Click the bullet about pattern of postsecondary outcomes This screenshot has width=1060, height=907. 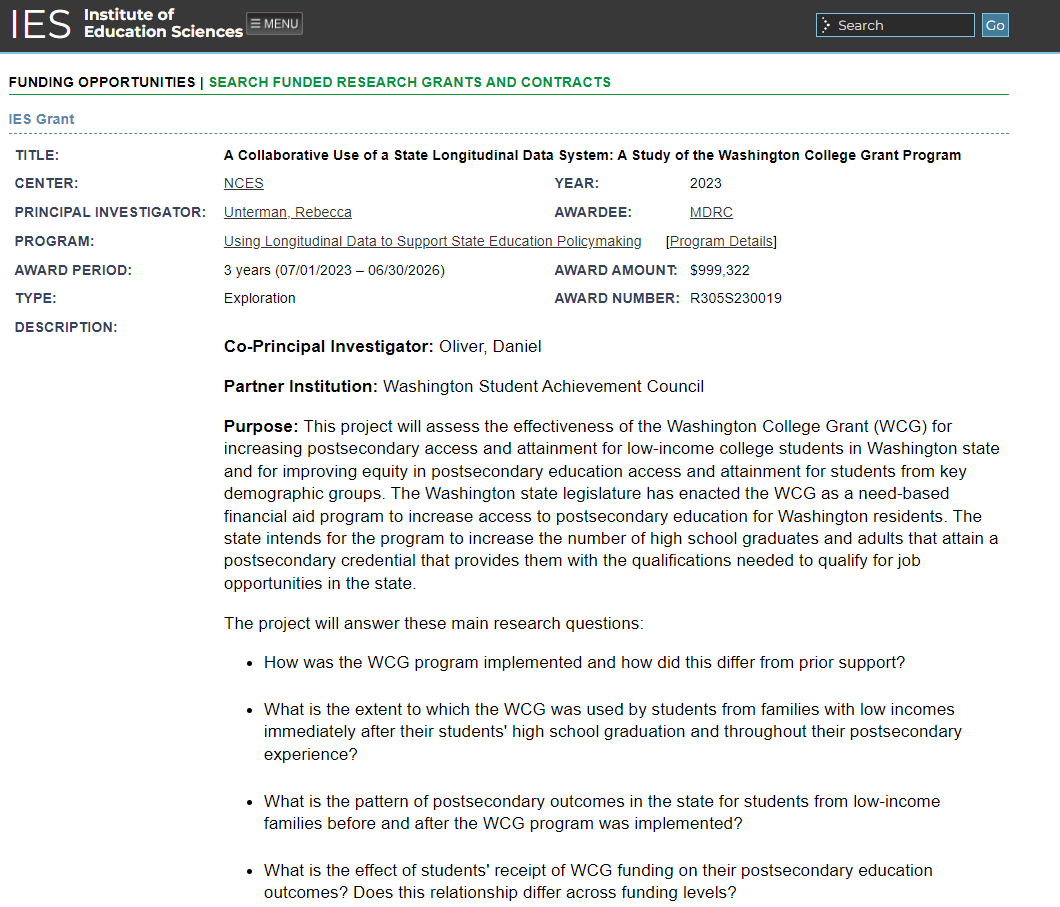coord(602,812)
